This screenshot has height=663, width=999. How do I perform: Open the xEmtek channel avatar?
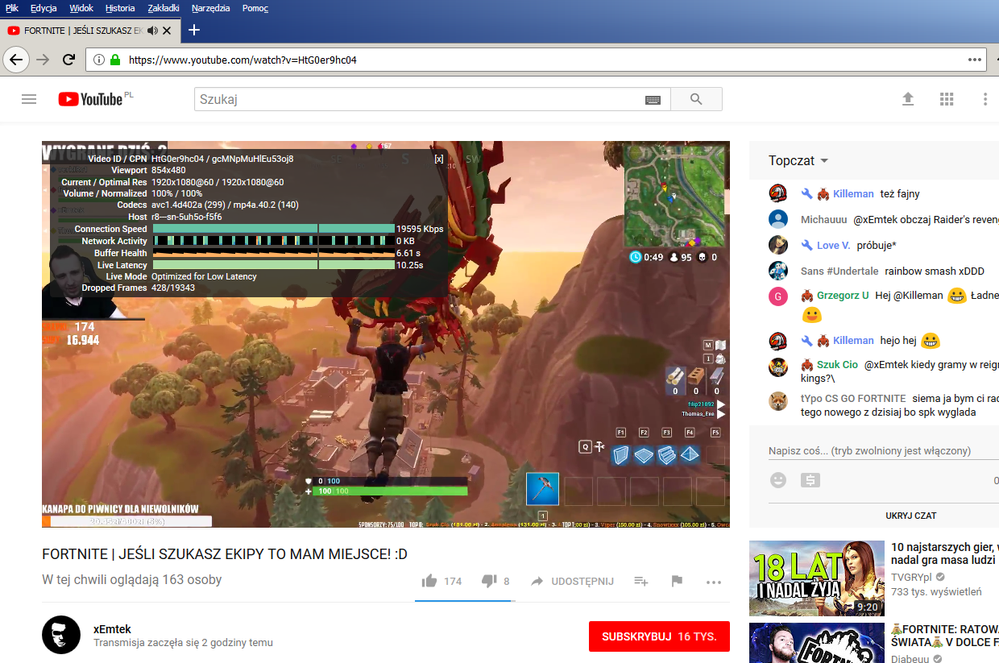click(61, 634)
